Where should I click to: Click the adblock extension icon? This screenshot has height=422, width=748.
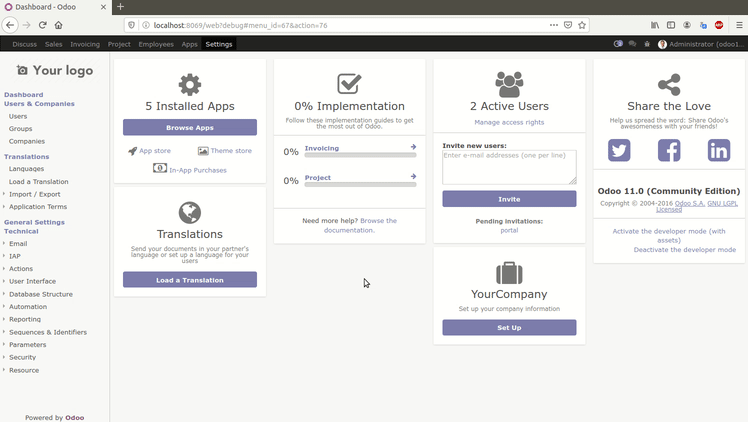[x=719, y=25]
